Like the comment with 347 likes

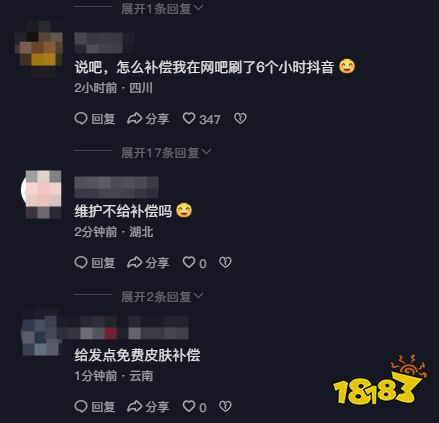(189, 118)
